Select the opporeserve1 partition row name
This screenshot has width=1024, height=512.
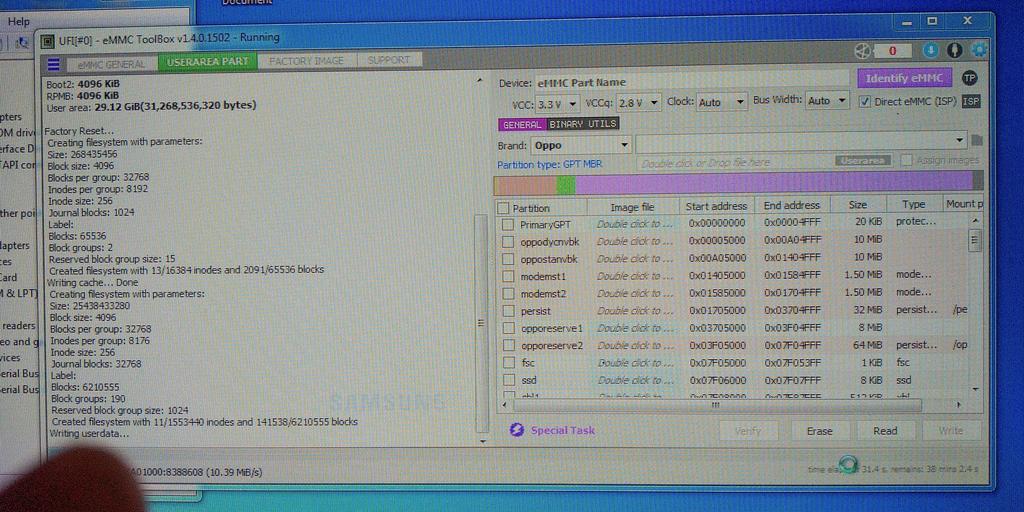552,328
